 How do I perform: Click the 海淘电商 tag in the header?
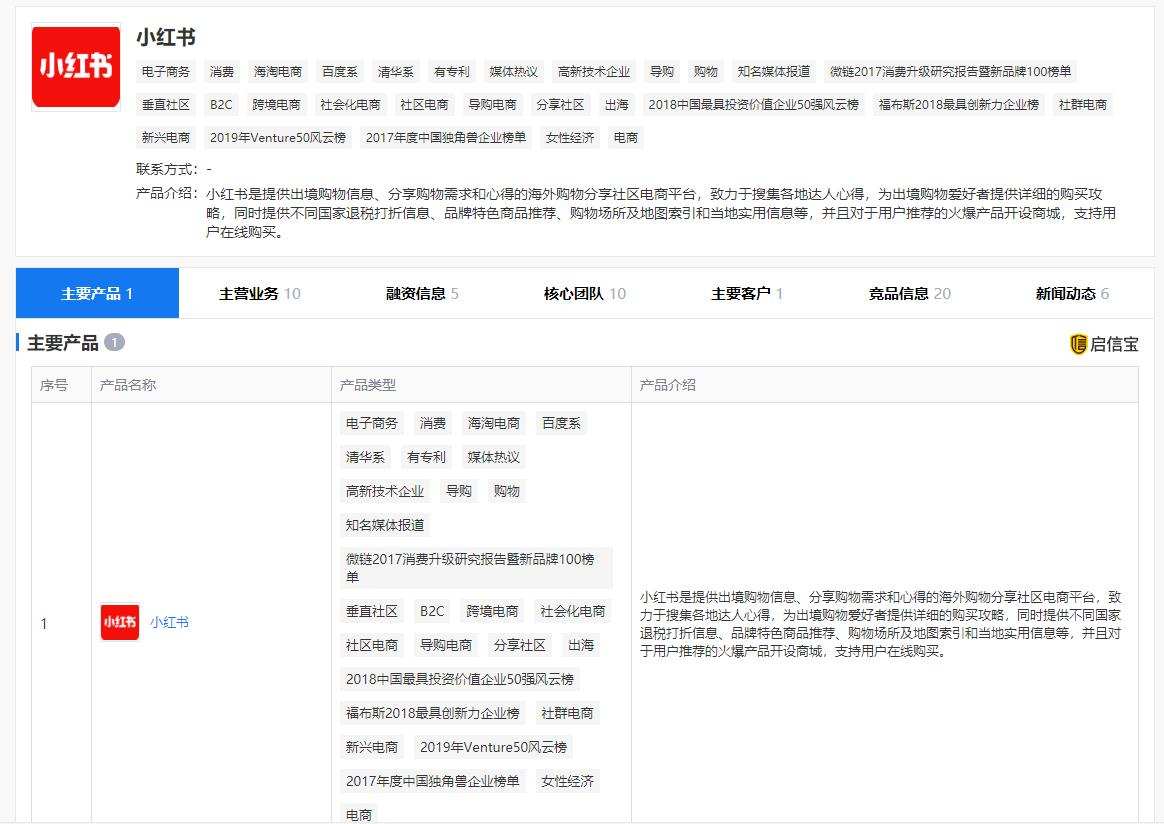(278, 72)
